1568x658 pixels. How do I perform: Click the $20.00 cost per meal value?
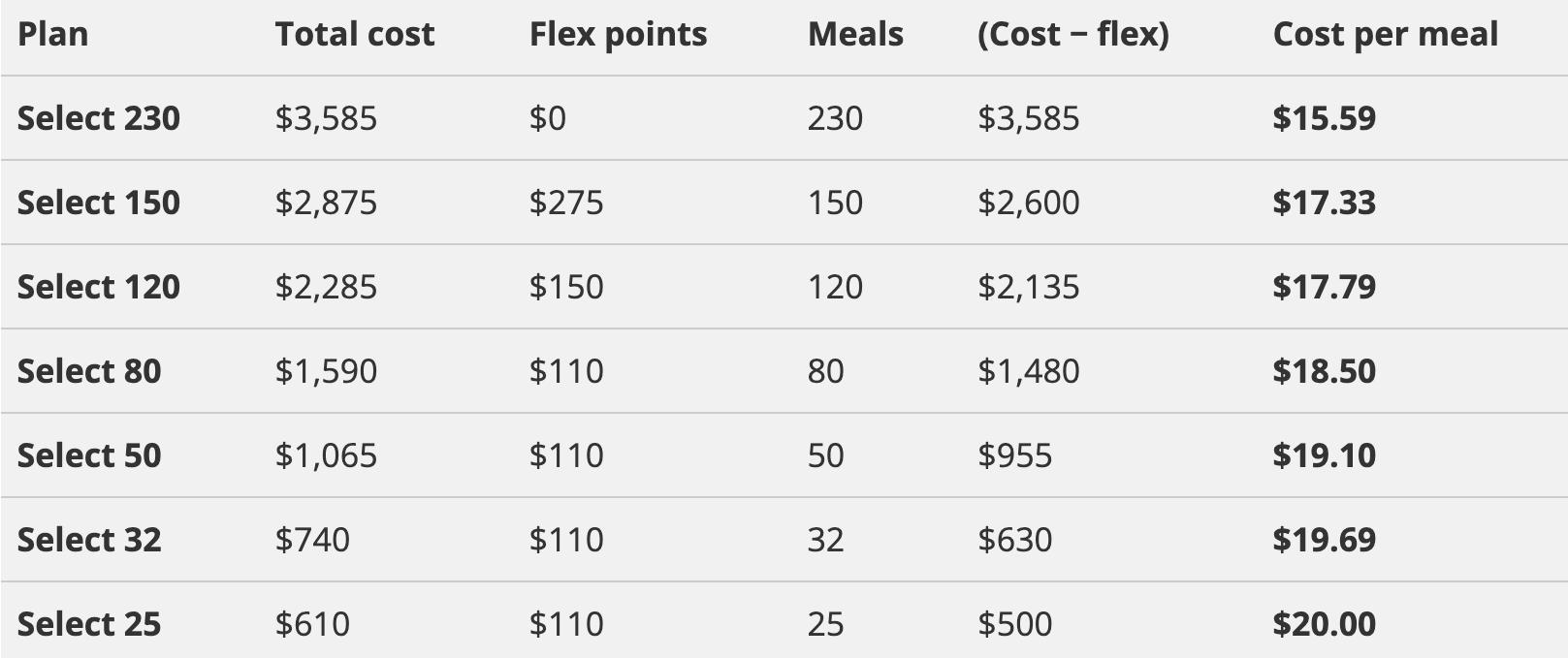pos(1324,624)
